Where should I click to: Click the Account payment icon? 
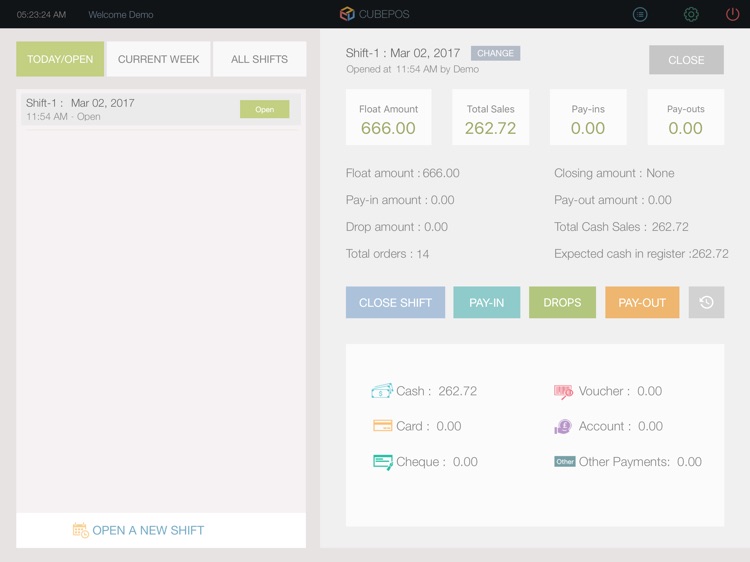563,426
